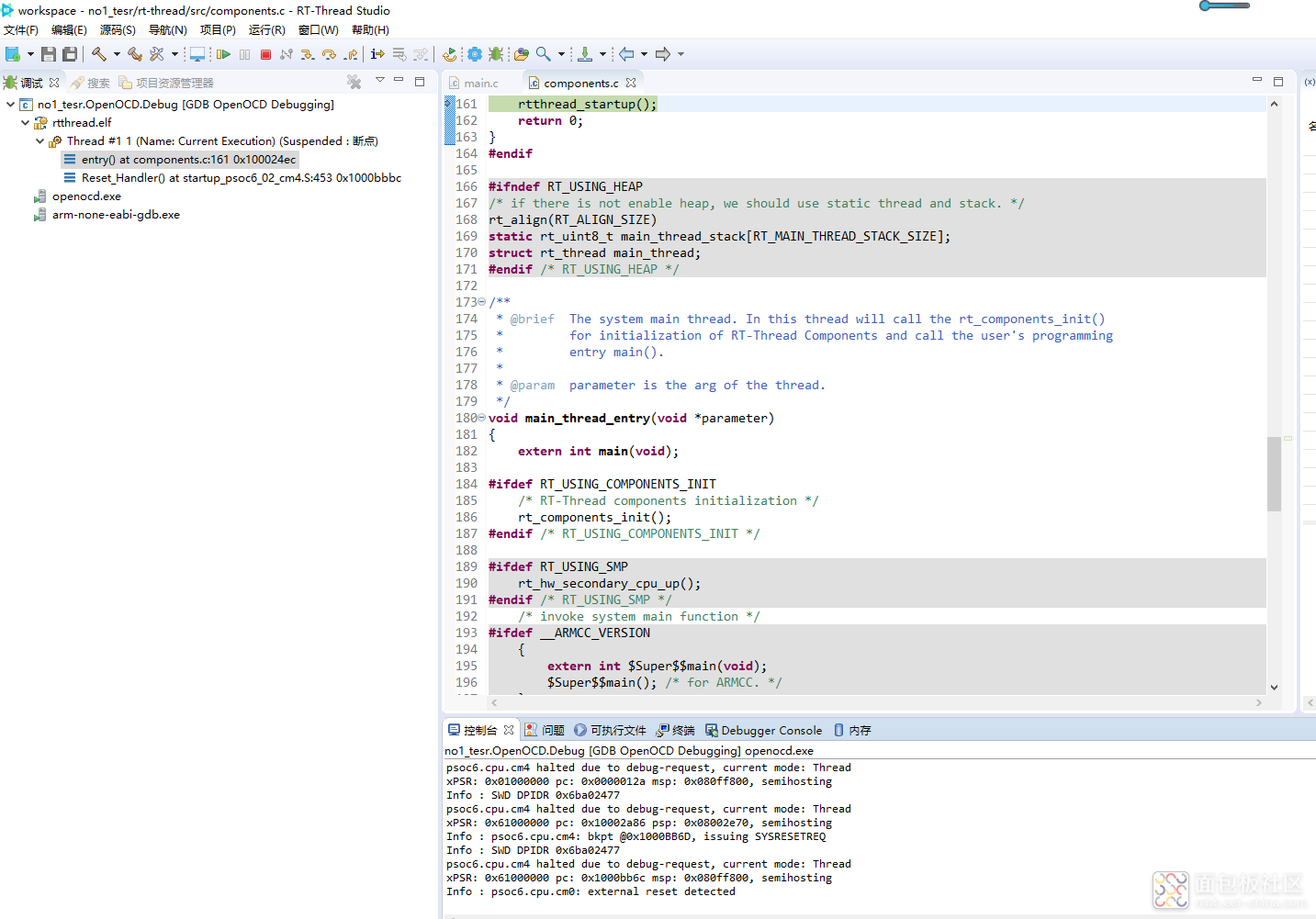
Task: Open 运行(R) menu
Action: pos(266,30)
